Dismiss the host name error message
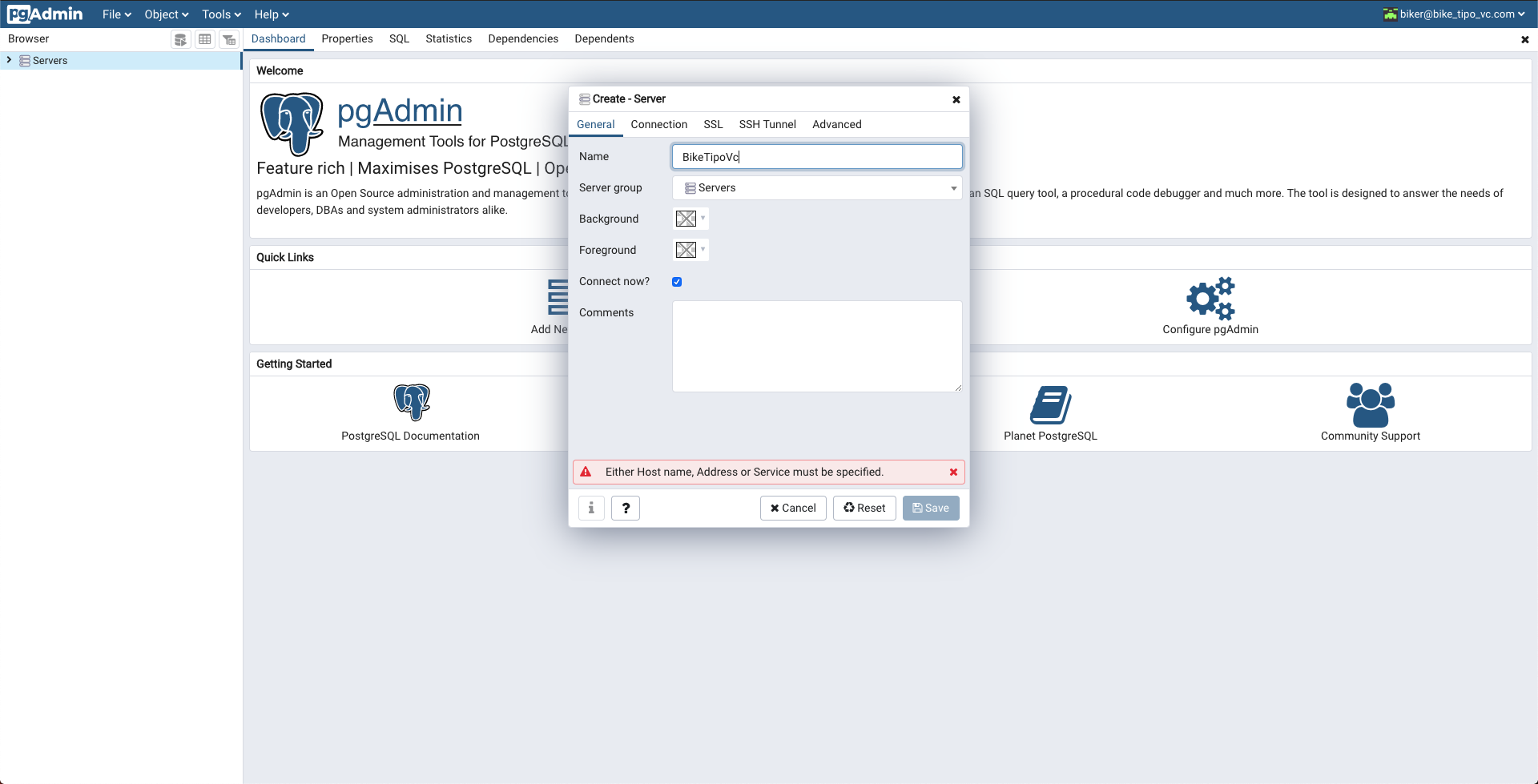 pyautogui.click(x=953, y=472)
